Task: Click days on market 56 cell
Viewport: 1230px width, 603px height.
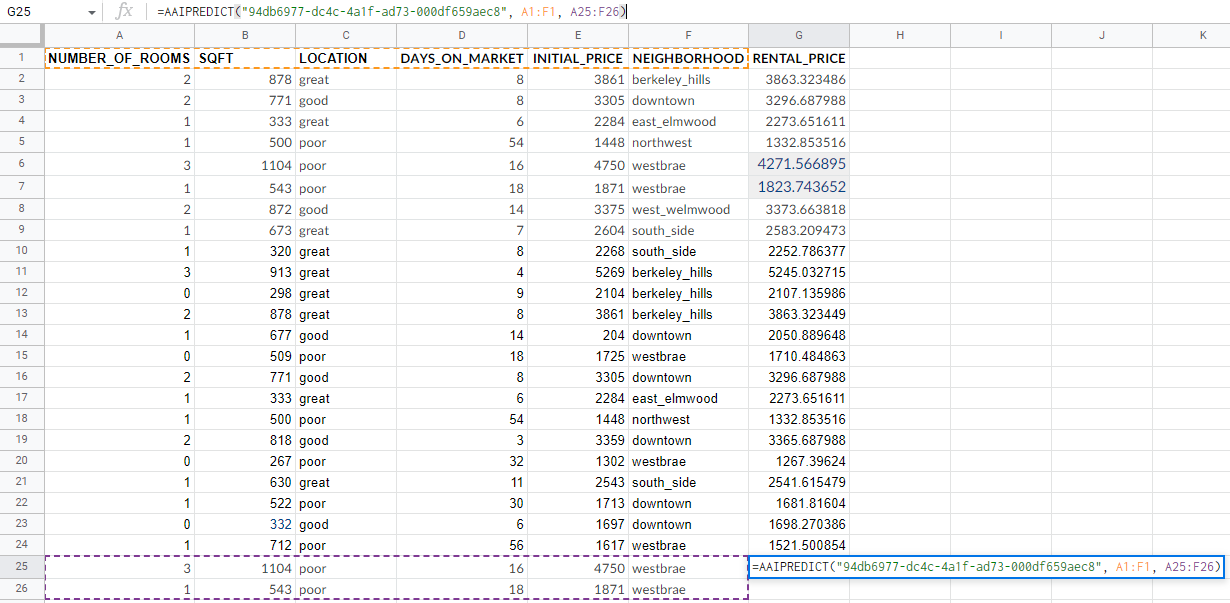Action: tap(462, 545)
